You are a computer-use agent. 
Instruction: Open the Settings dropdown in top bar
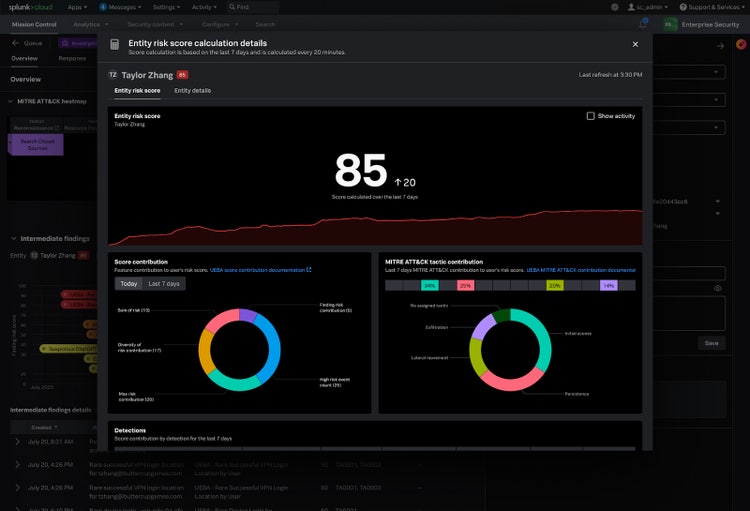(x=166, y=7)
